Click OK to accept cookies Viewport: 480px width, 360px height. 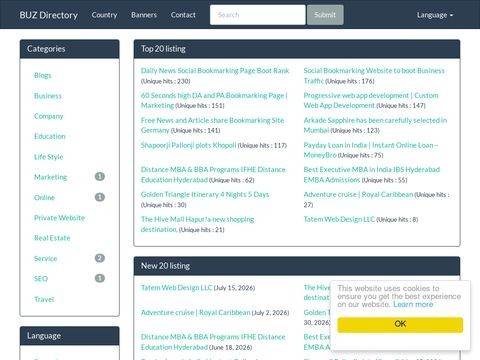pyautogui.click(x=400, y=324)
